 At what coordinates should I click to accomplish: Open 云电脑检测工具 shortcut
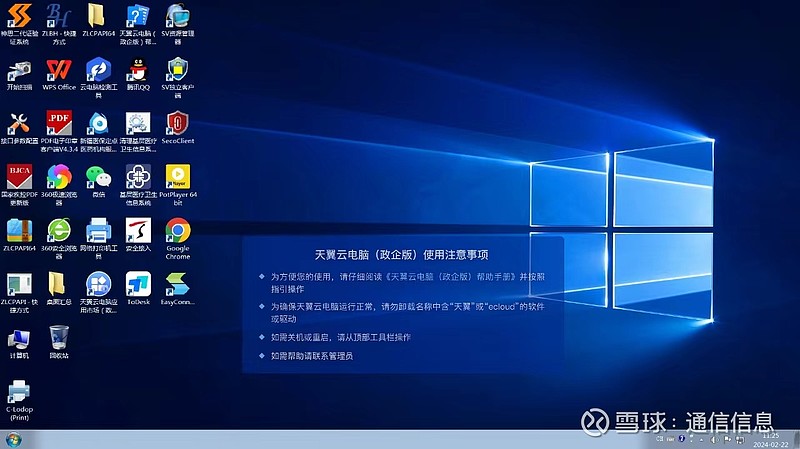[98, 78]
